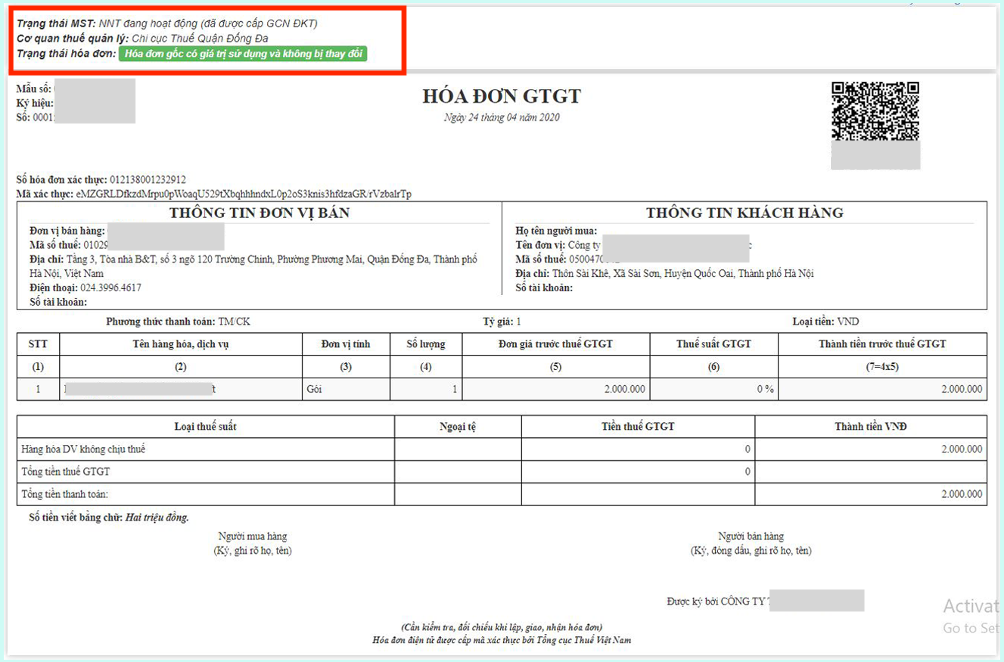
Task: Select the Gói unit cell in row 1
Action: pos(346,389)
